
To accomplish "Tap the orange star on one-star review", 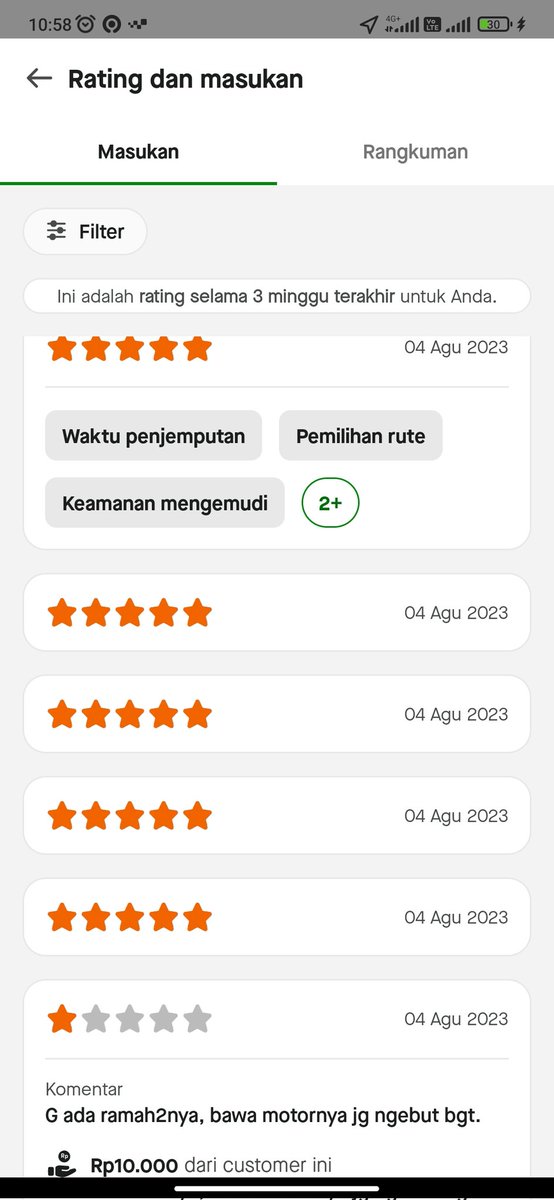I will point(62,1019).
